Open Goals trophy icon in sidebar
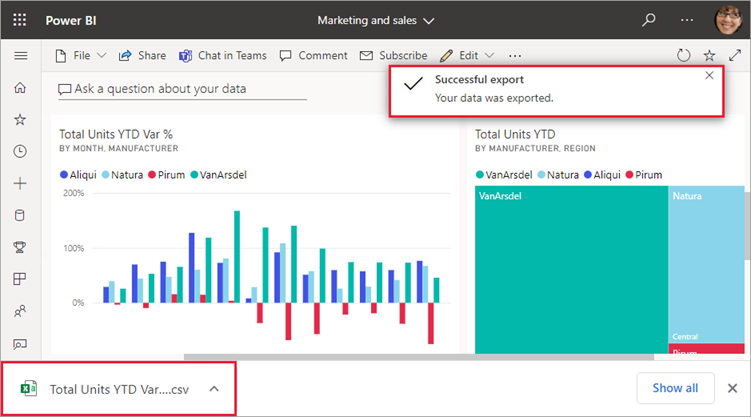The image size is (751, 417). (20, 247)
